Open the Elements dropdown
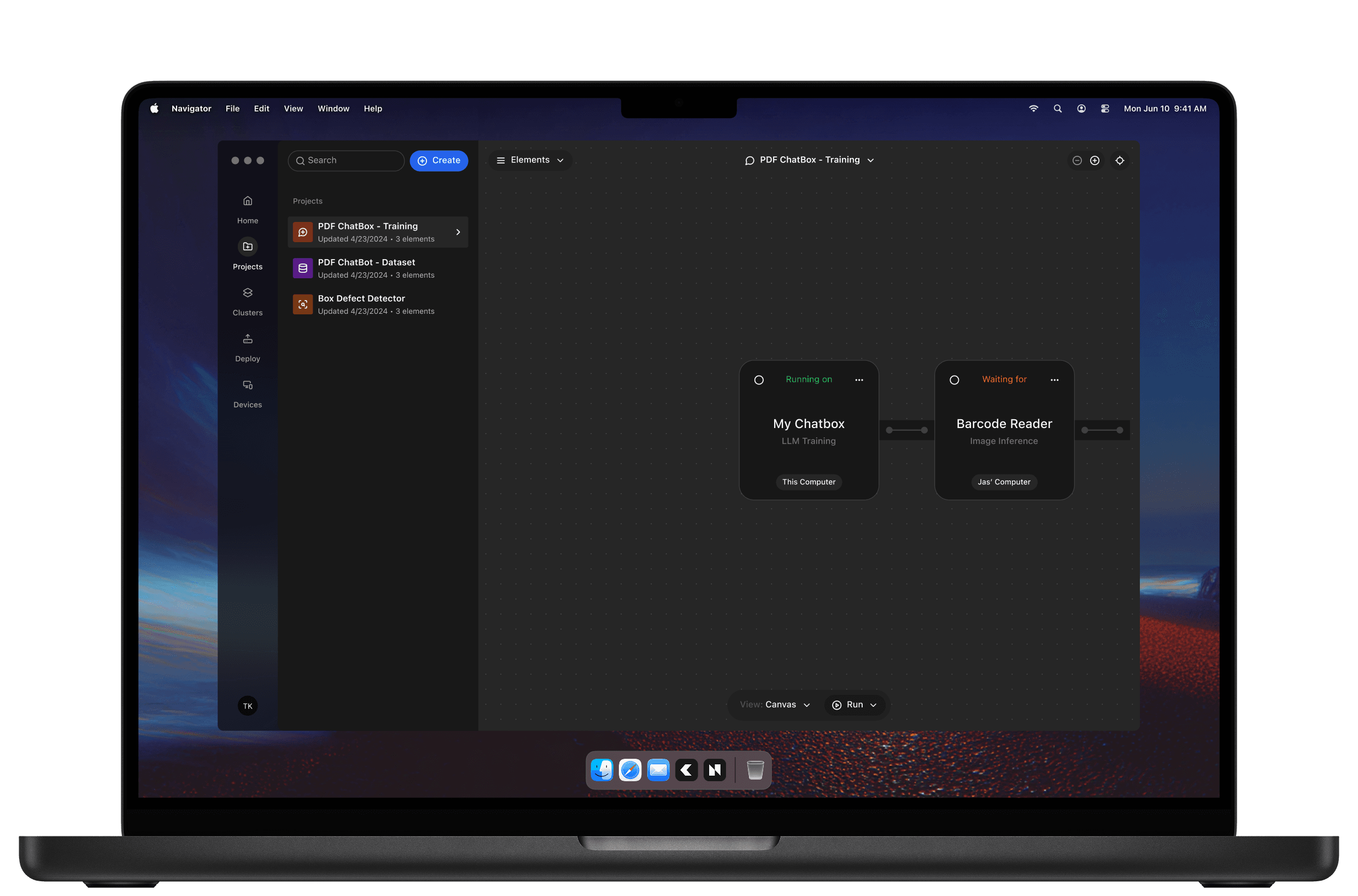 coord(530,160)
